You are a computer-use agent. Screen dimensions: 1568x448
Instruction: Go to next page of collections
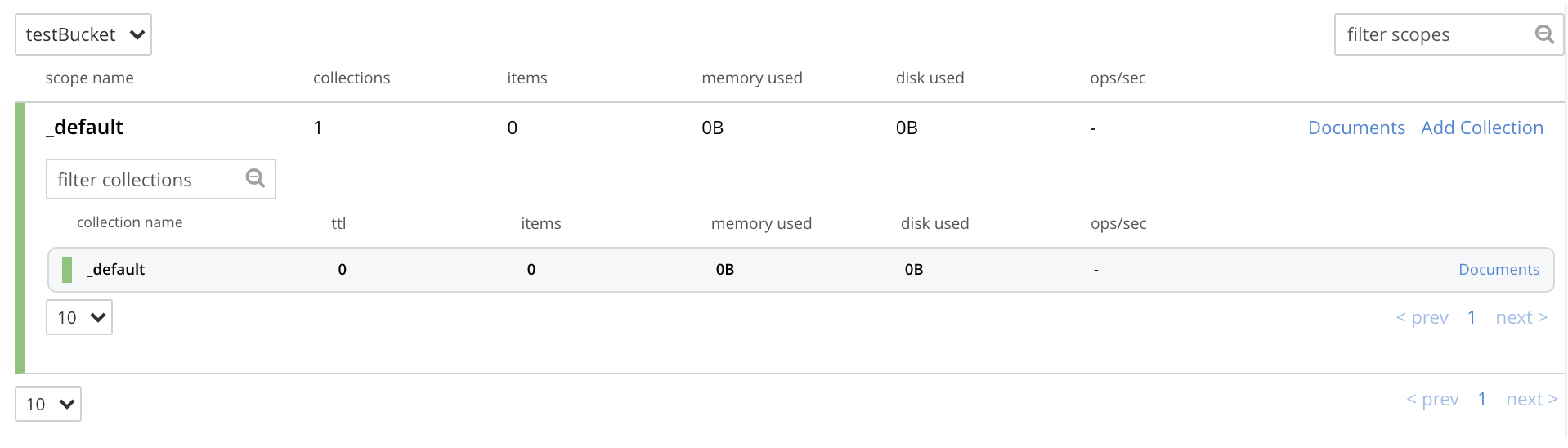(x=1521, y=317)
